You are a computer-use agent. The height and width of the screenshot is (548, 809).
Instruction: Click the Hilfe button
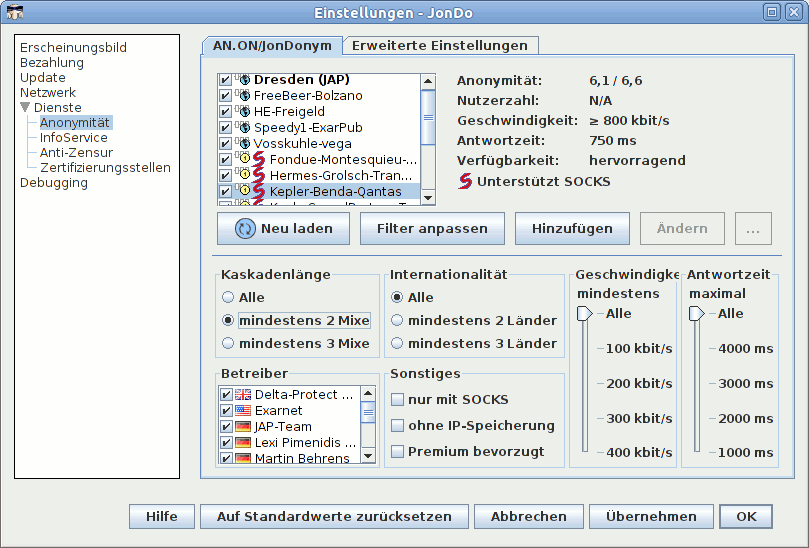click(161, 517)
